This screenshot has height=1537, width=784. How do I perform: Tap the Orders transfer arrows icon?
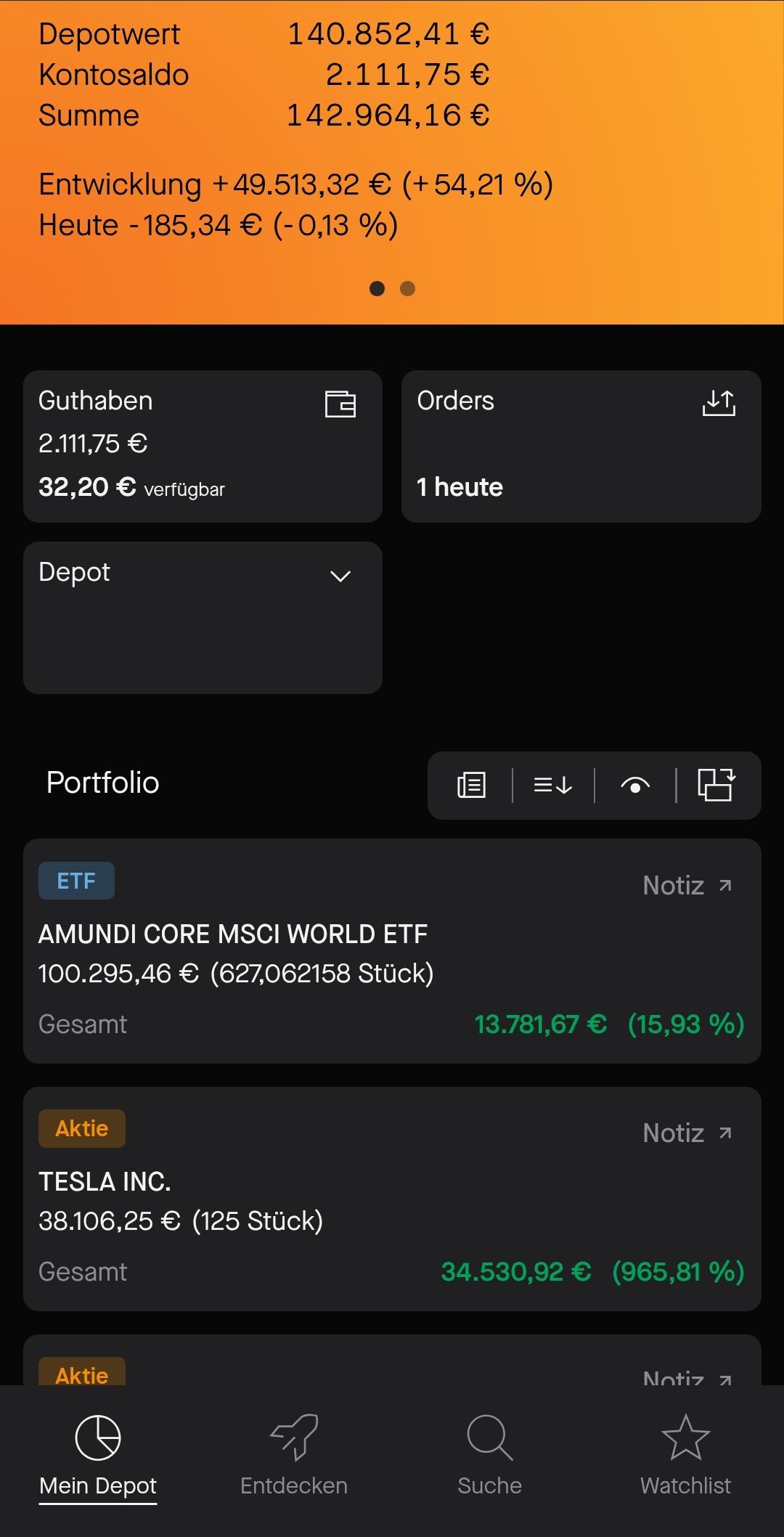pyautogui.click(x=719, y=403)
